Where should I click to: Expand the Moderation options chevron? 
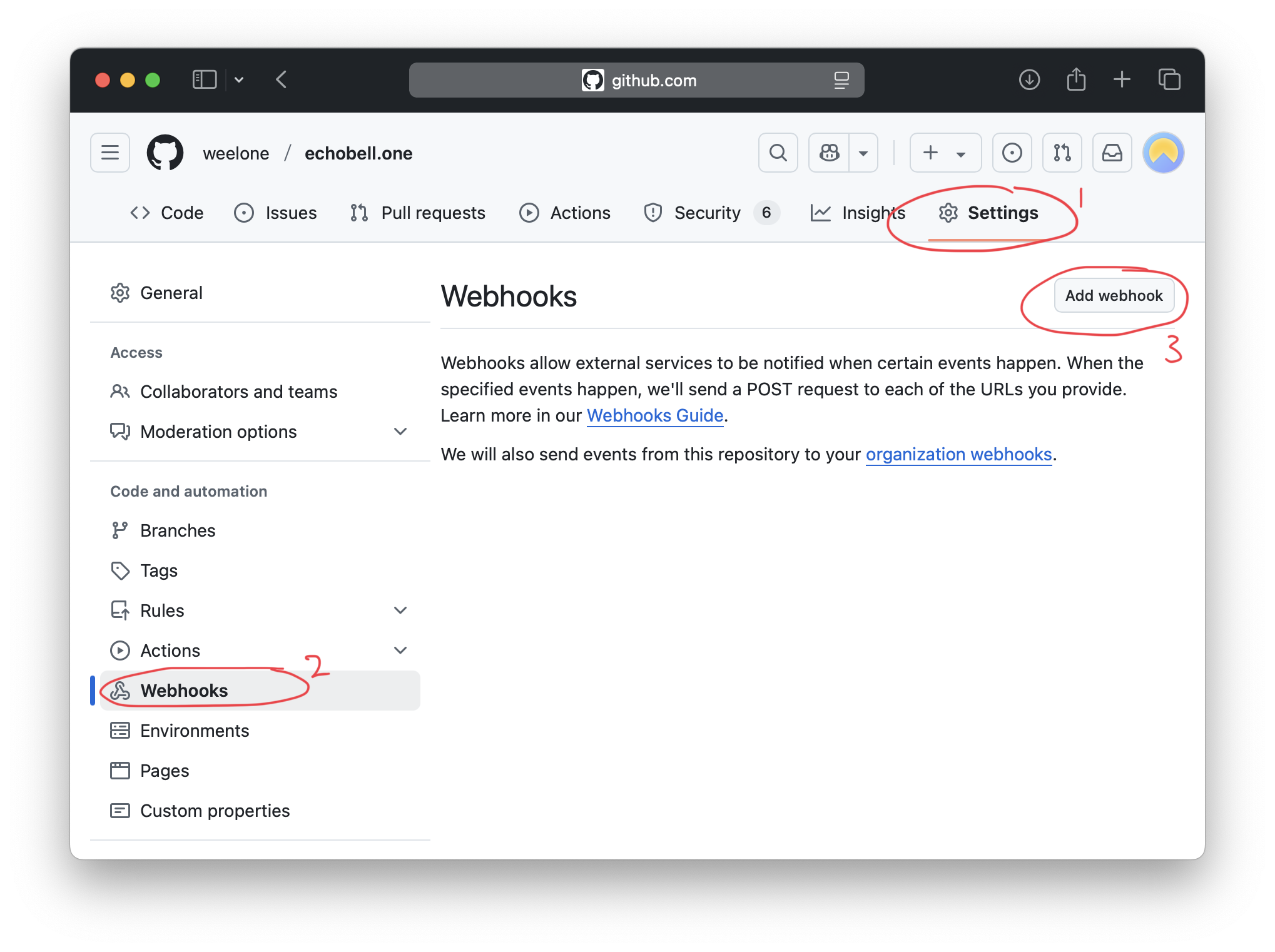(x=400, y=432)
